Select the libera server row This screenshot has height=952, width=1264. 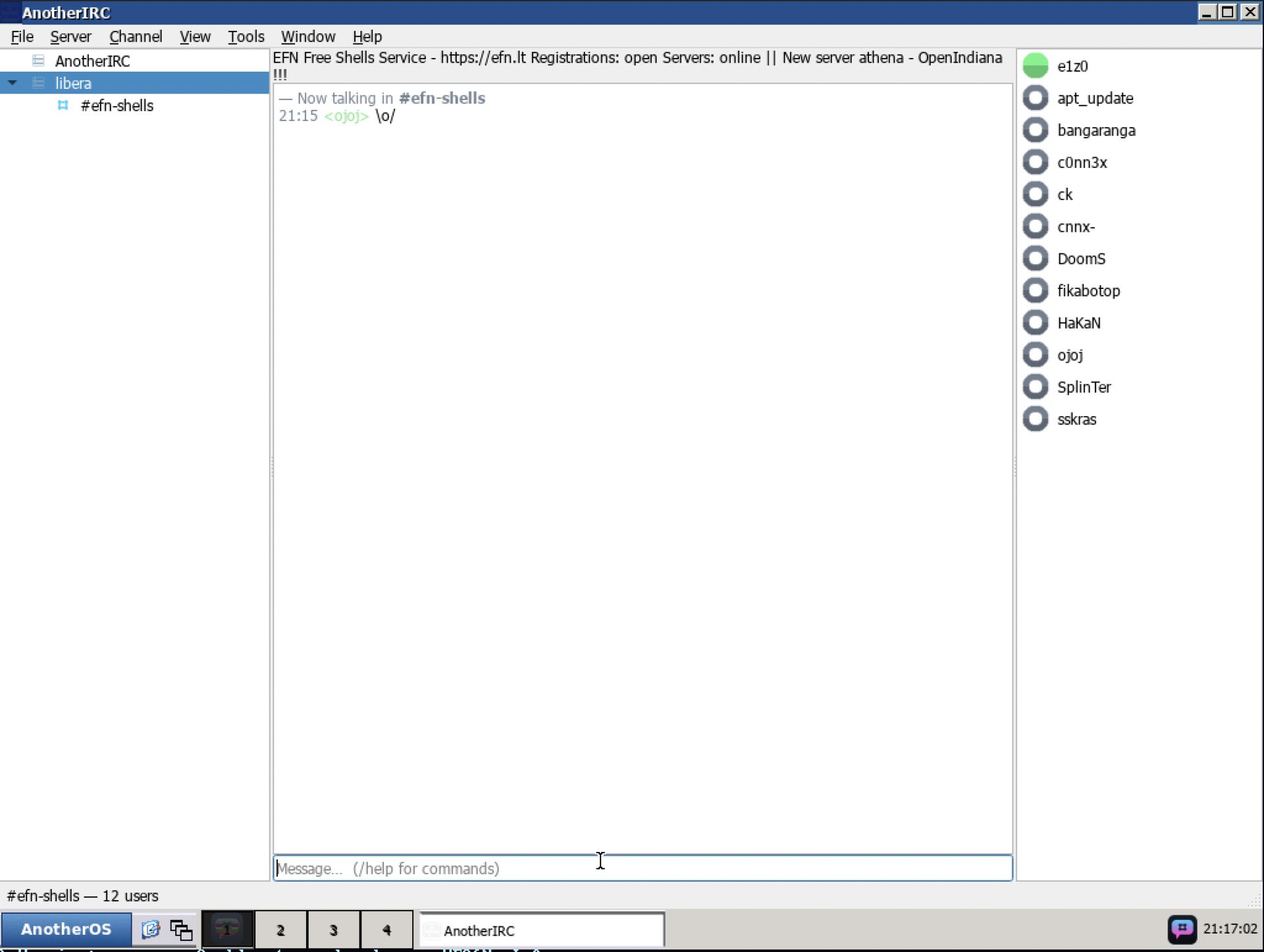tap(134, 83)
